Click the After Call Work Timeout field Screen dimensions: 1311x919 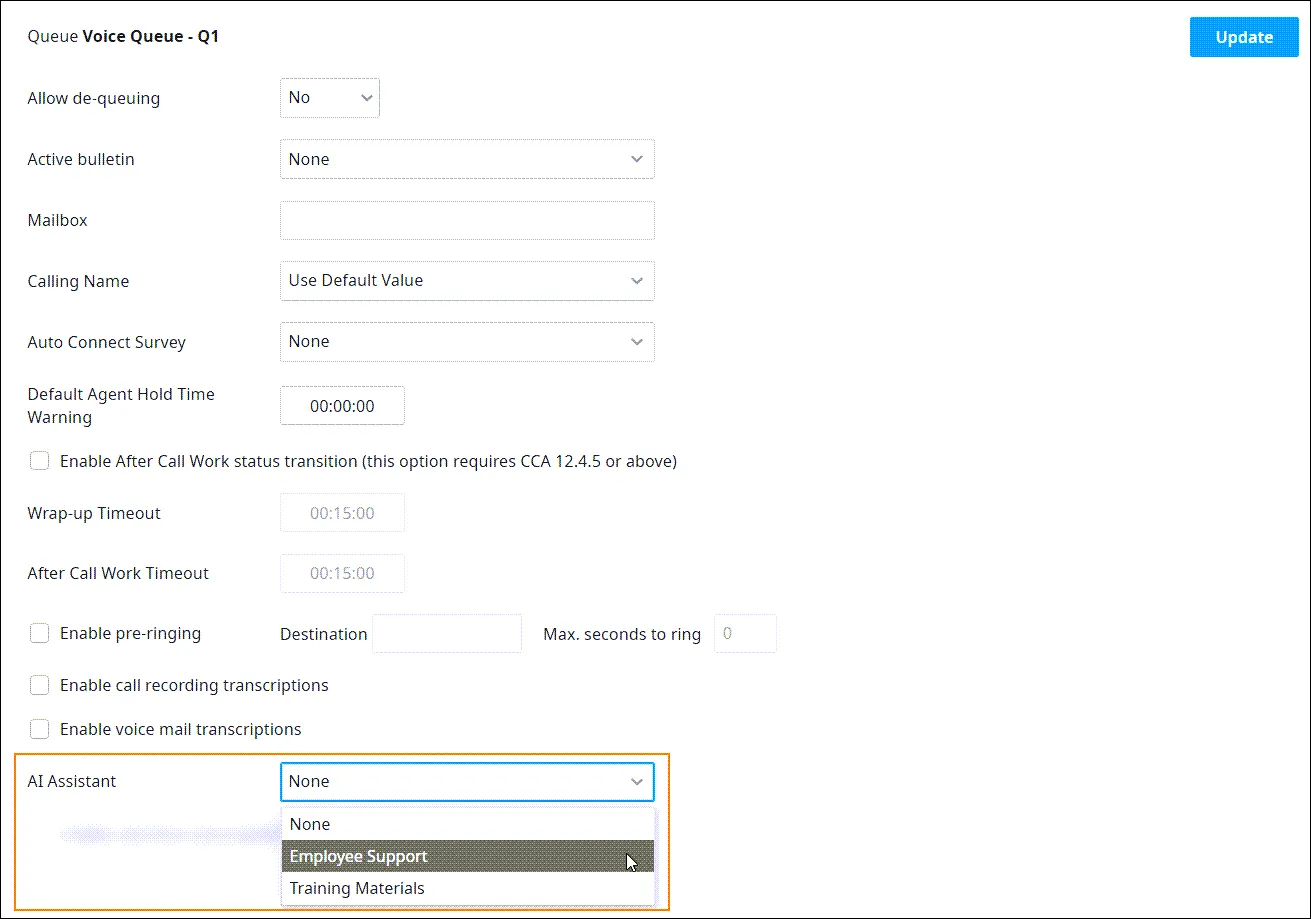pyautogui.click(x=342, y=573)
